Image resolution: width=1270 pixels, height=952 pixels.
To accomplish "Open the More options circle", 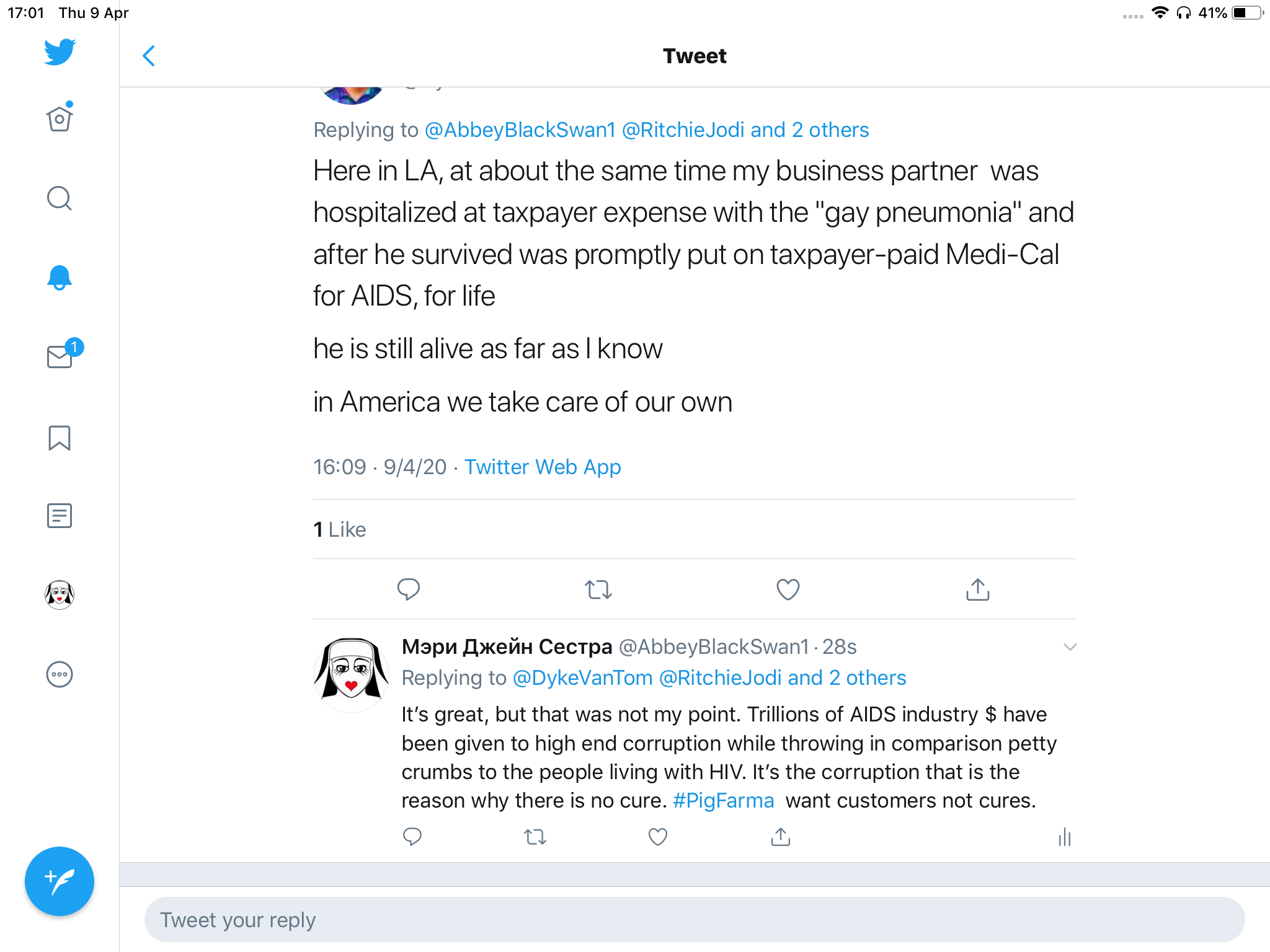I will click(60, 674).
